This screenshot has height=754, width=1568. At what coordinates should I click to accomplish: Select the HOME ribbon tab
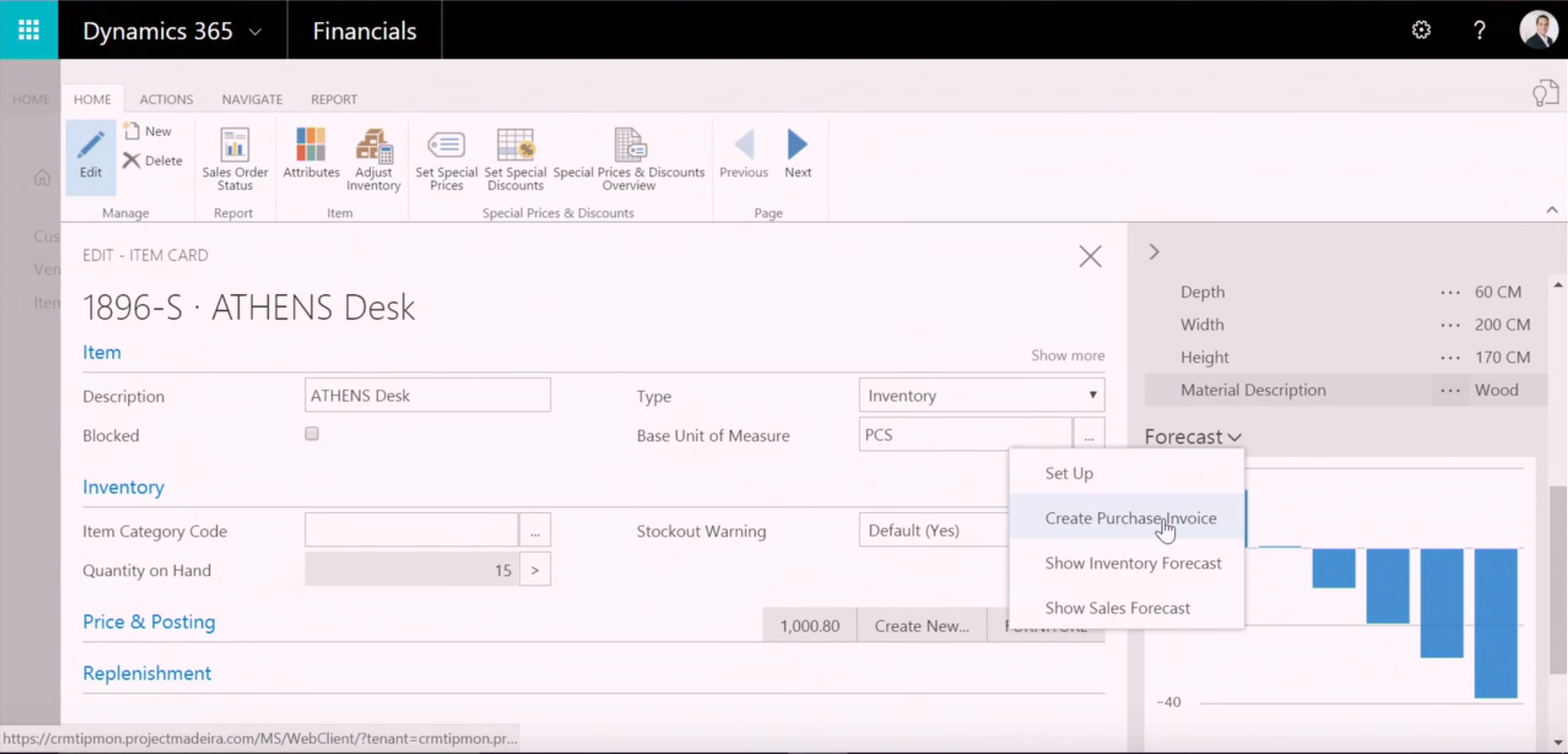pos(92,99)
